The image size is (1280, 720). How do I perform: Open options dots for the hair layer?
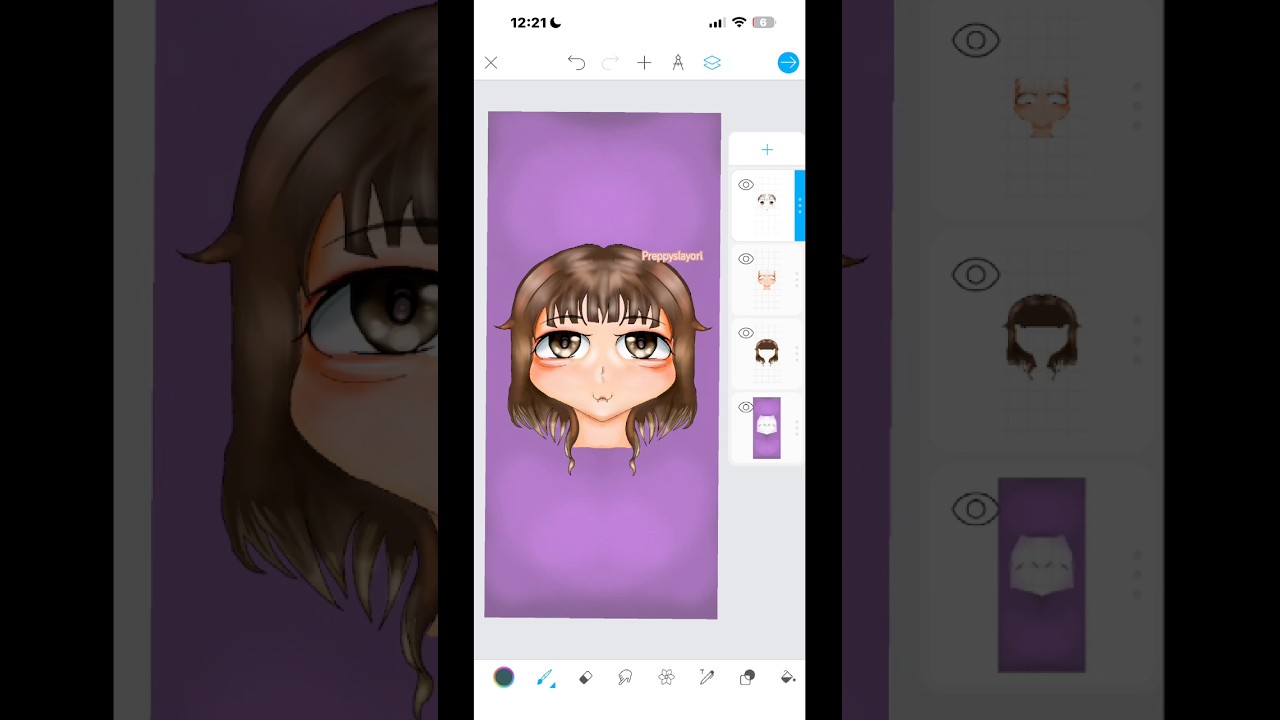(797, 353)
